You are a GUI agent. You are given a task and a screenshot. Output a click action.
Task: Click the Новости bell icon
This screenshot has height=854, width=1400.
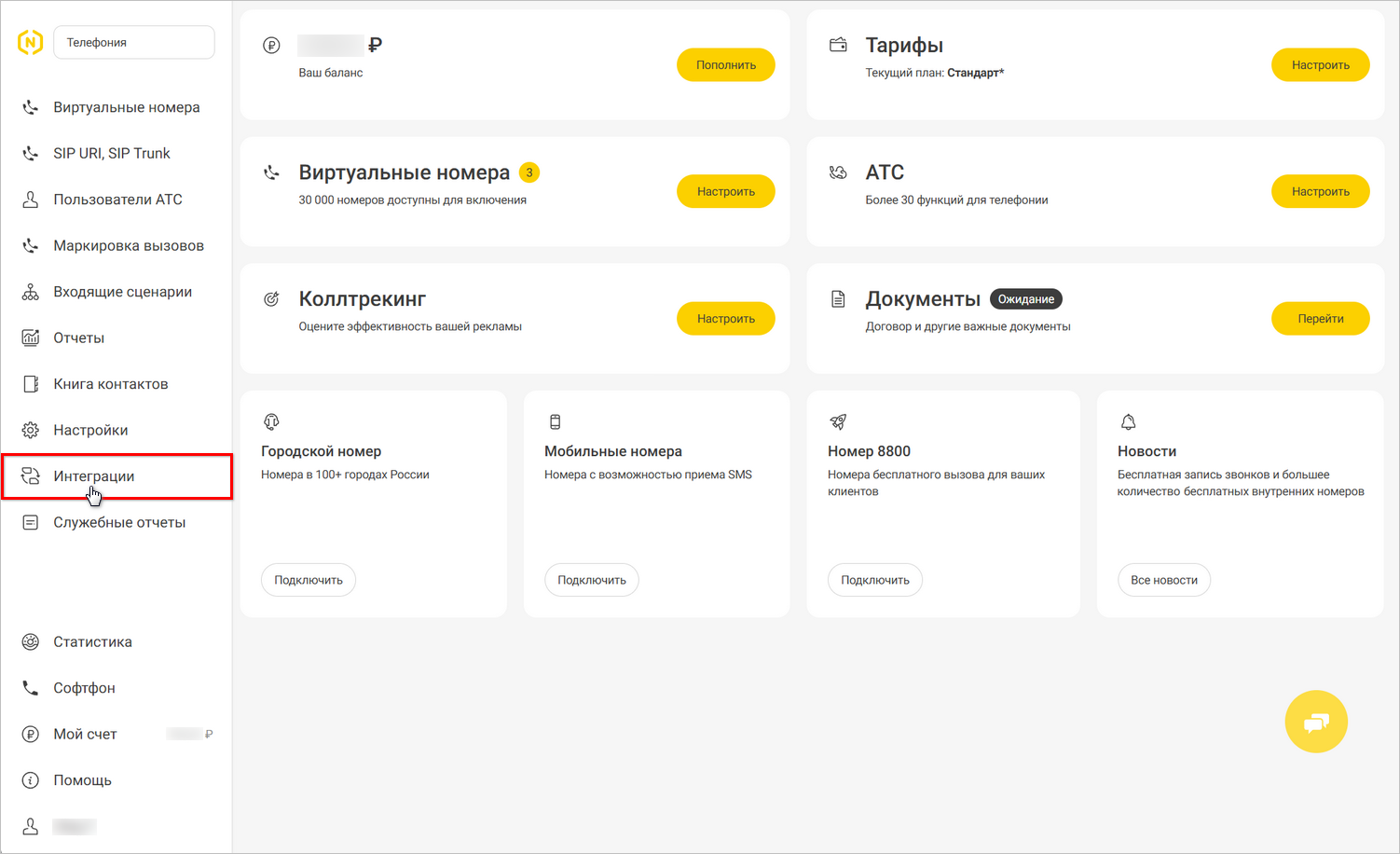(x=1129, y=421)
